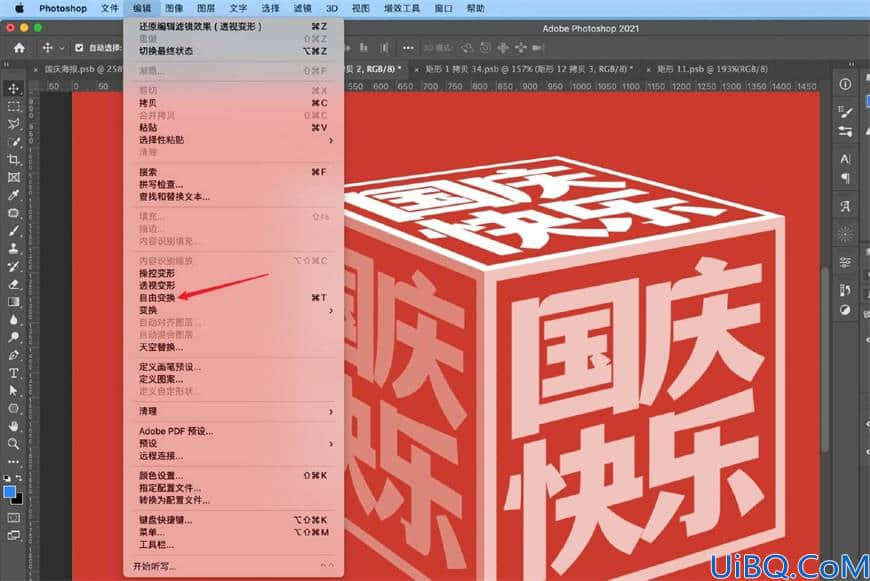870x581 pixels.
Task: Open the 滤镜 menu in menu bar
Action: [302, 8]
